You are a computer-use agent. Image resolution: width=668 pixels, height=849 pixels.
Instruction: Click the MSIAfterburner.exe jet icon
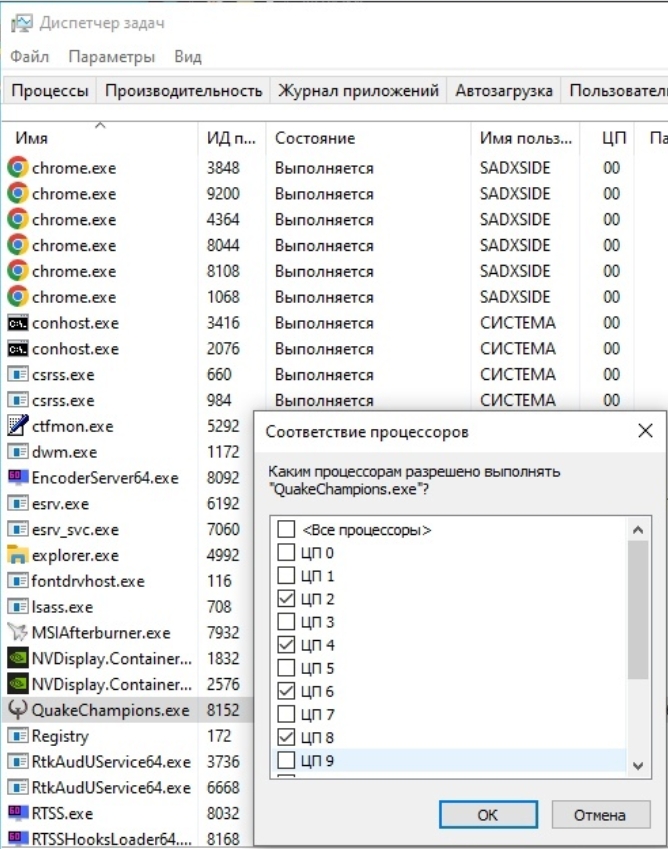tap(17, 632)
